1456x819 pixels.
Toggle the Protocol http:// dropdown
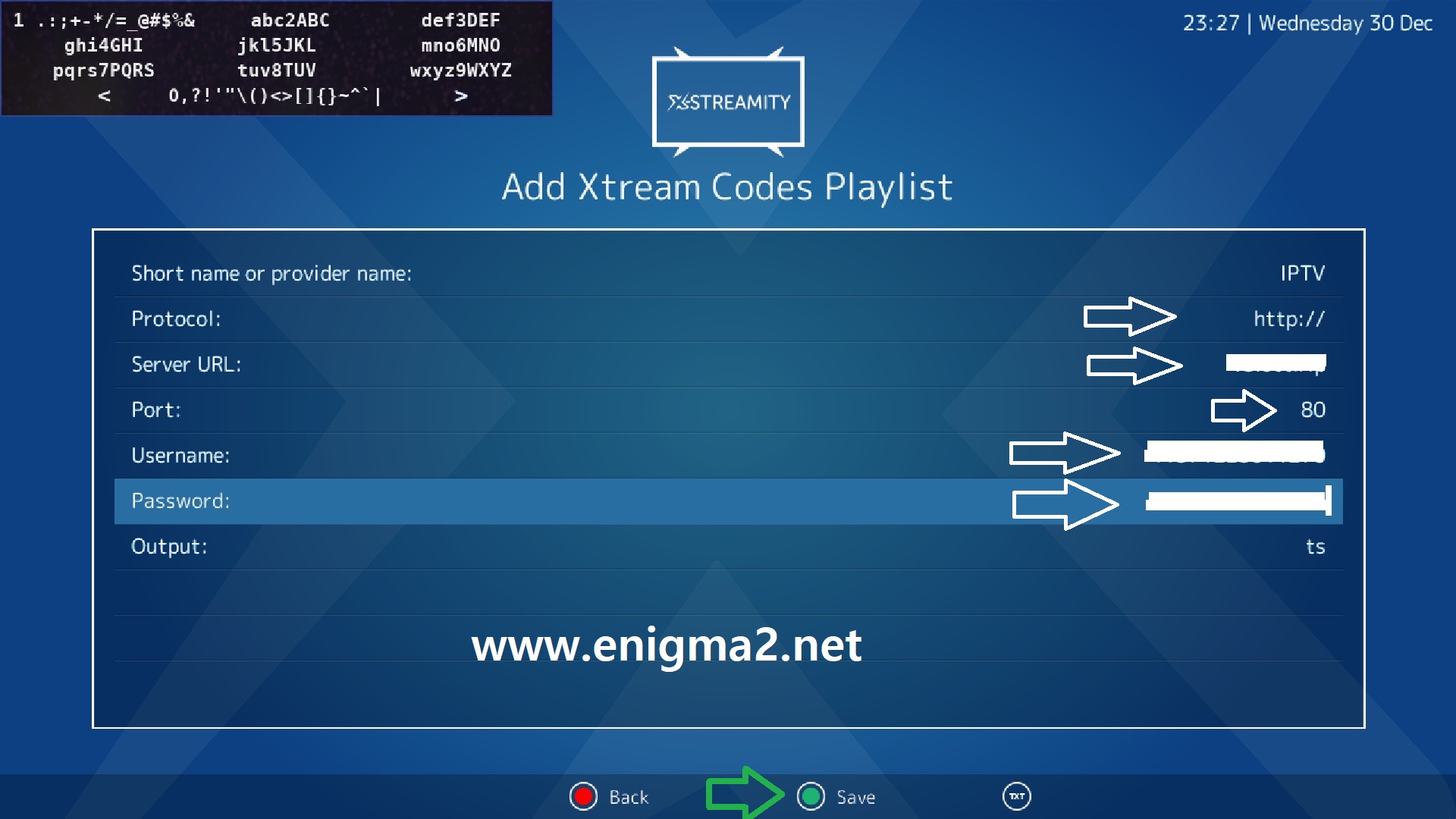pyautogui.click(x=1291, y=319)
